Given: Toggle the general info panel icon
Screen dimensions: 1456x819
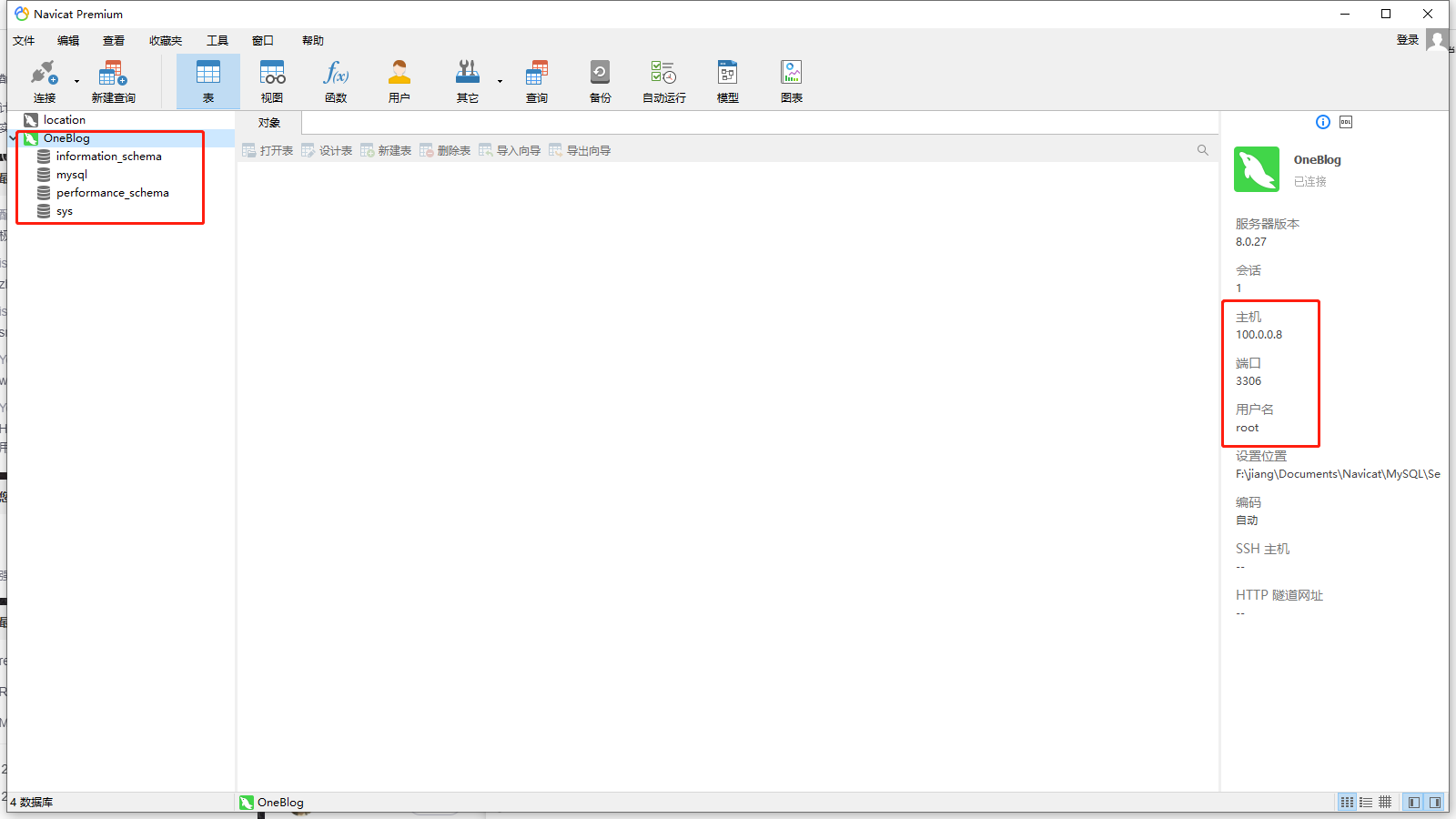Looking at the screenshot, I should coord(1323,122).
